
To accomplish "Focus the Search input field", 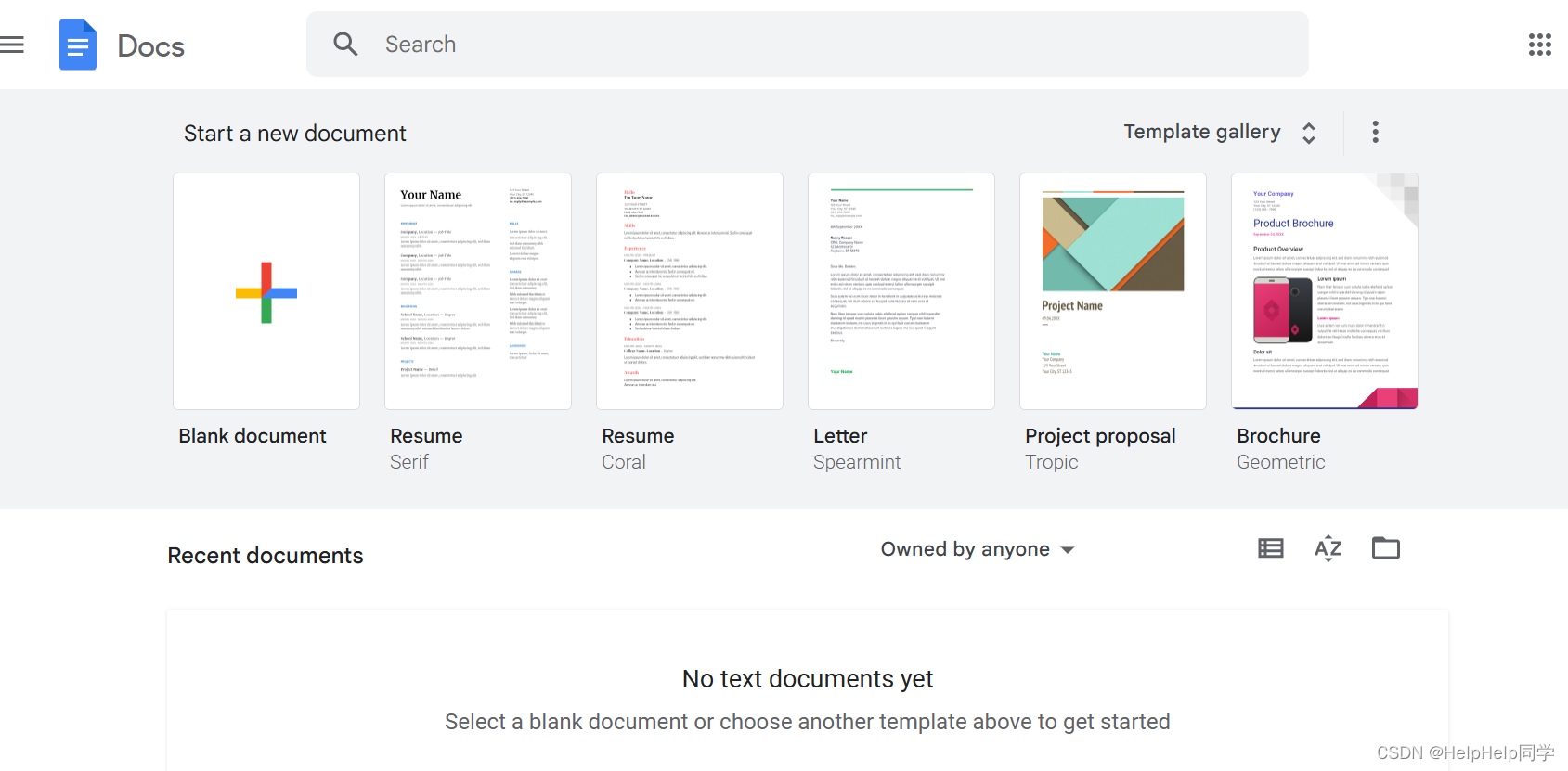I will tap(807, 45).
